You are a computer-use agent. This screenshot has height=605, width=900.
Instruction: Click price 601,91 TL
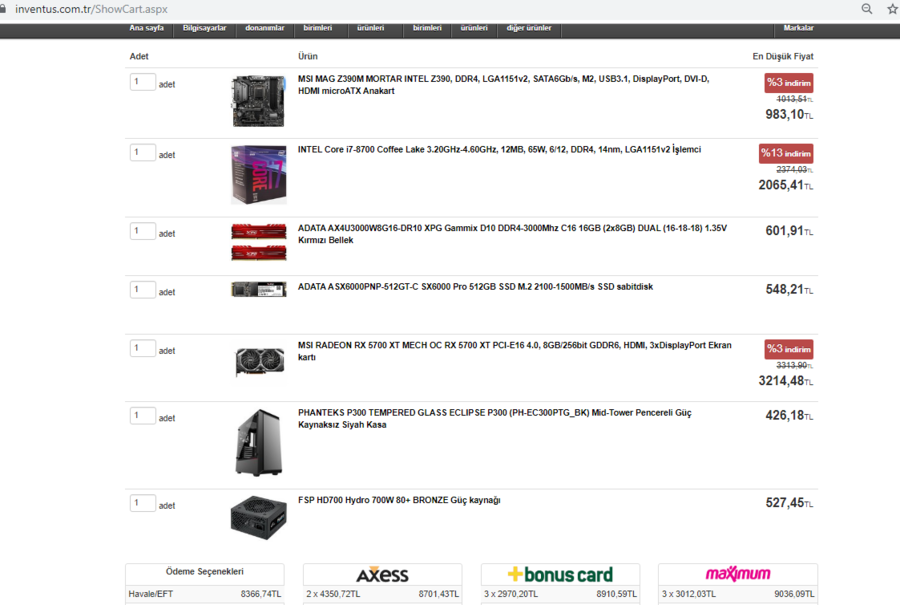[x=789, y=231]
